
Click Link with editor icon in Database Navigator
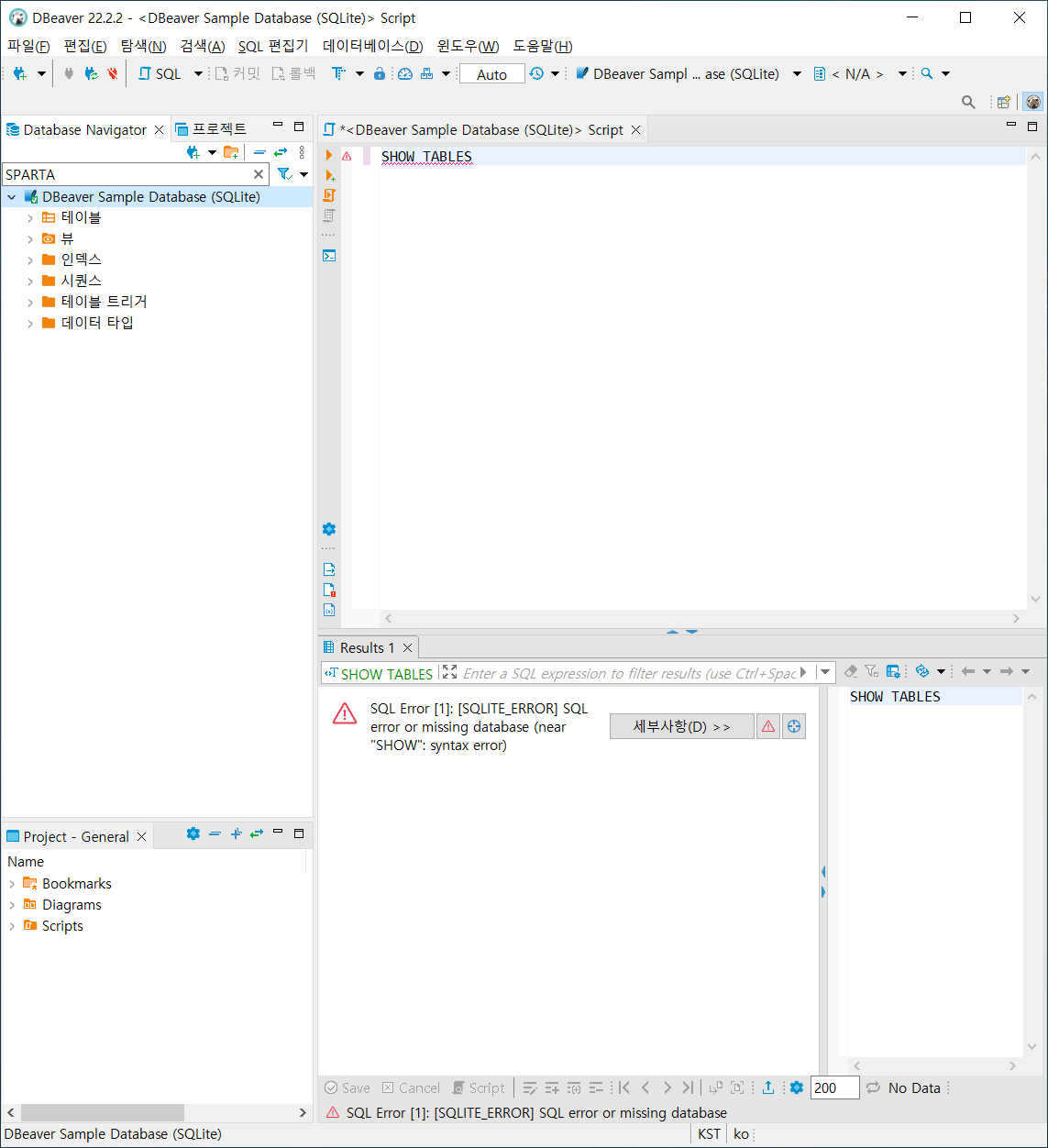click(x=281, y=152)
